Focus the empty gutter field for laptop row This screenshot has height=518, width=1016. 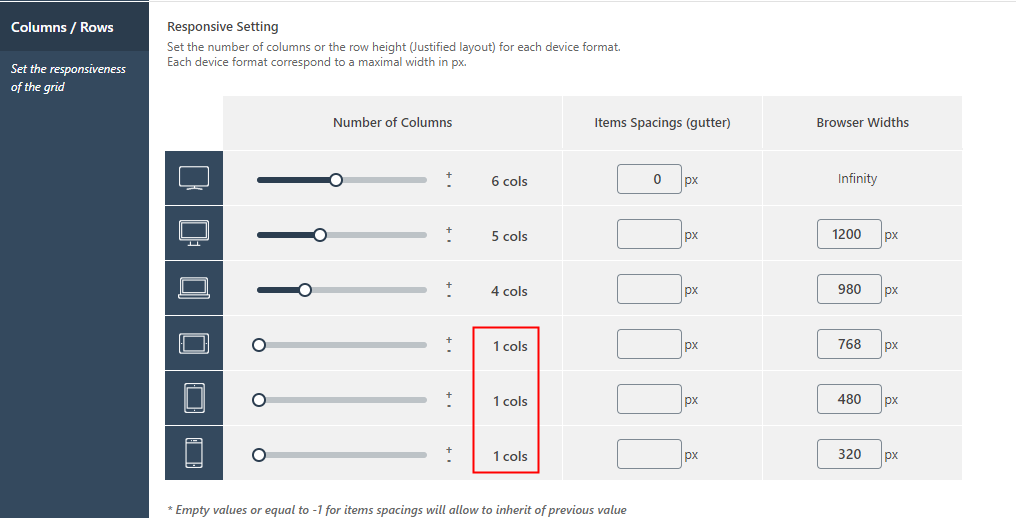point(649,289)
